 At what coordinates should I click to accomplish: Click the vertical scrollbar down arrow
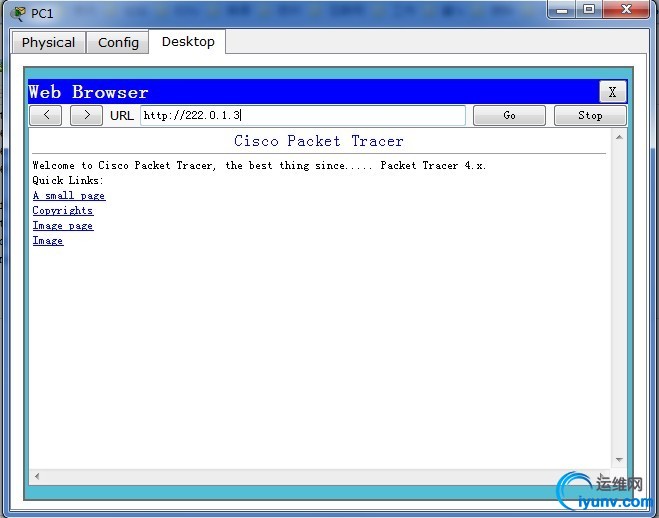[x=619, y=460]
